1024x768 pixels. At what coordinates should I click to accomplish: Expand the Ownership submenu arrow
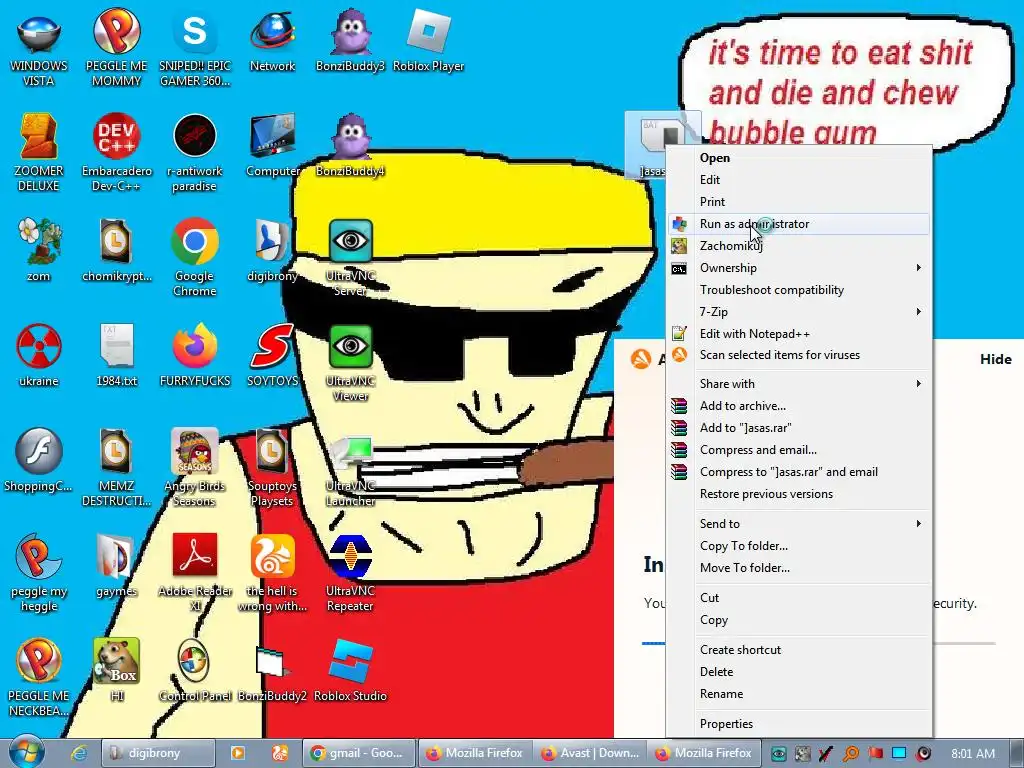tap(919, 268)
